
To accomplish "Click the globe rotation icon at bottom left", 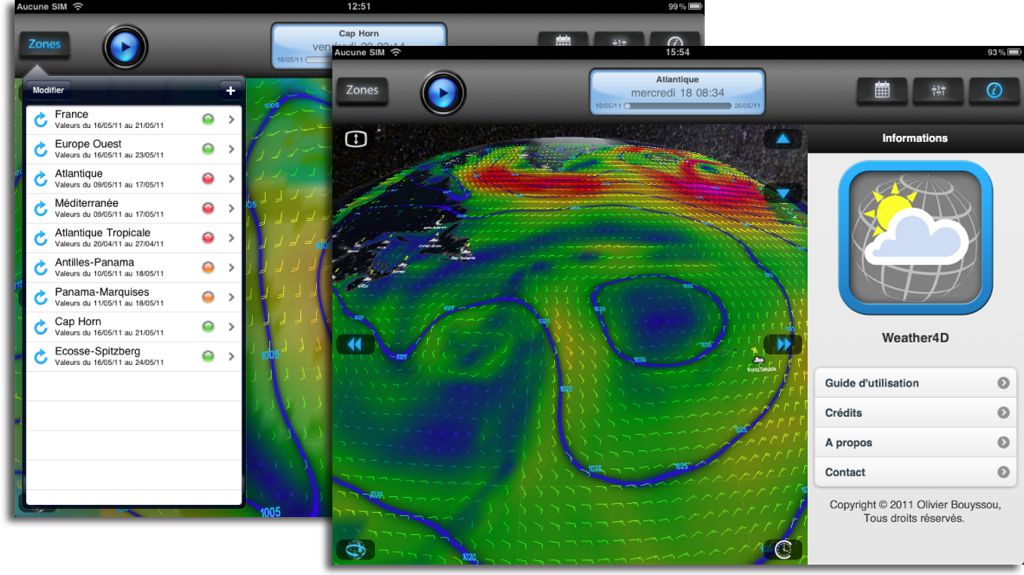I will (x=356, y=550).
